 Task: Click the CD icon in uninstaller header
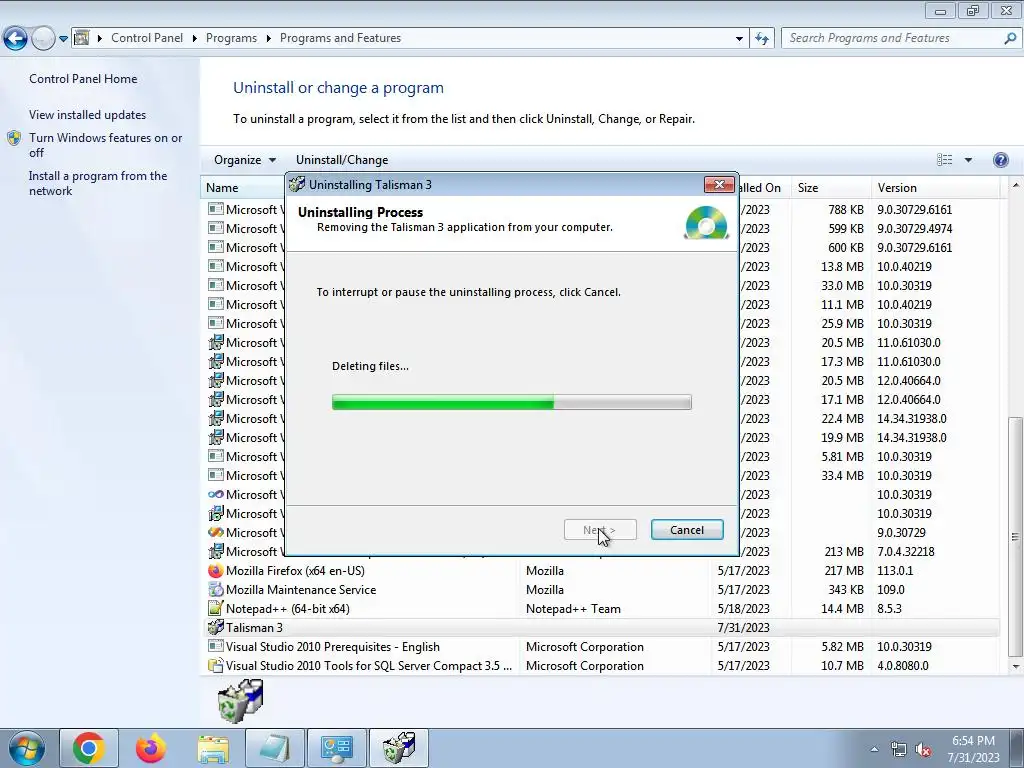[x=706, y=223]
